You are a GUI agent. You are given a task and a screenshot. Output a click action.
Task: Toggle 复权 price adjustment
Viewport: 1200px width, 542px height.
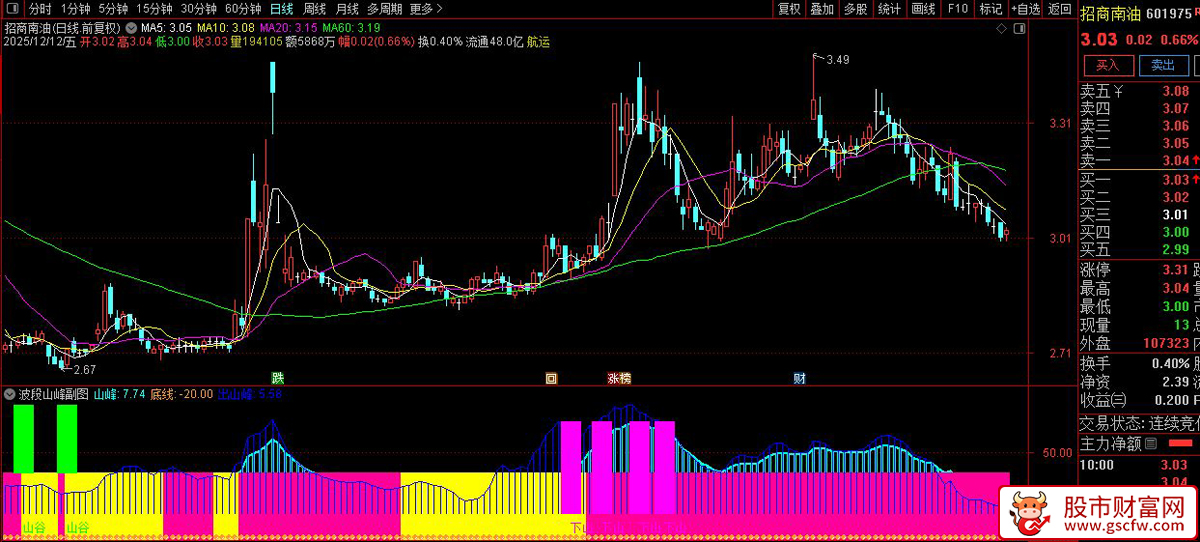coord(788,9)
